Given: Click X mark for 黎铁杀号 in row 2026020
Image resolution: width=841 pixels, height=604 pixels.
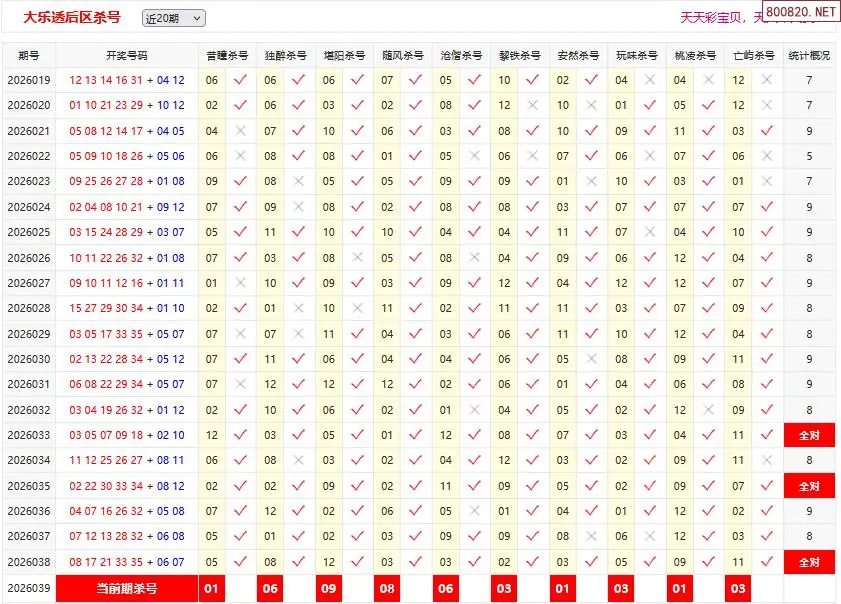Looking at the screenshot, I should (x=533, y=105).
